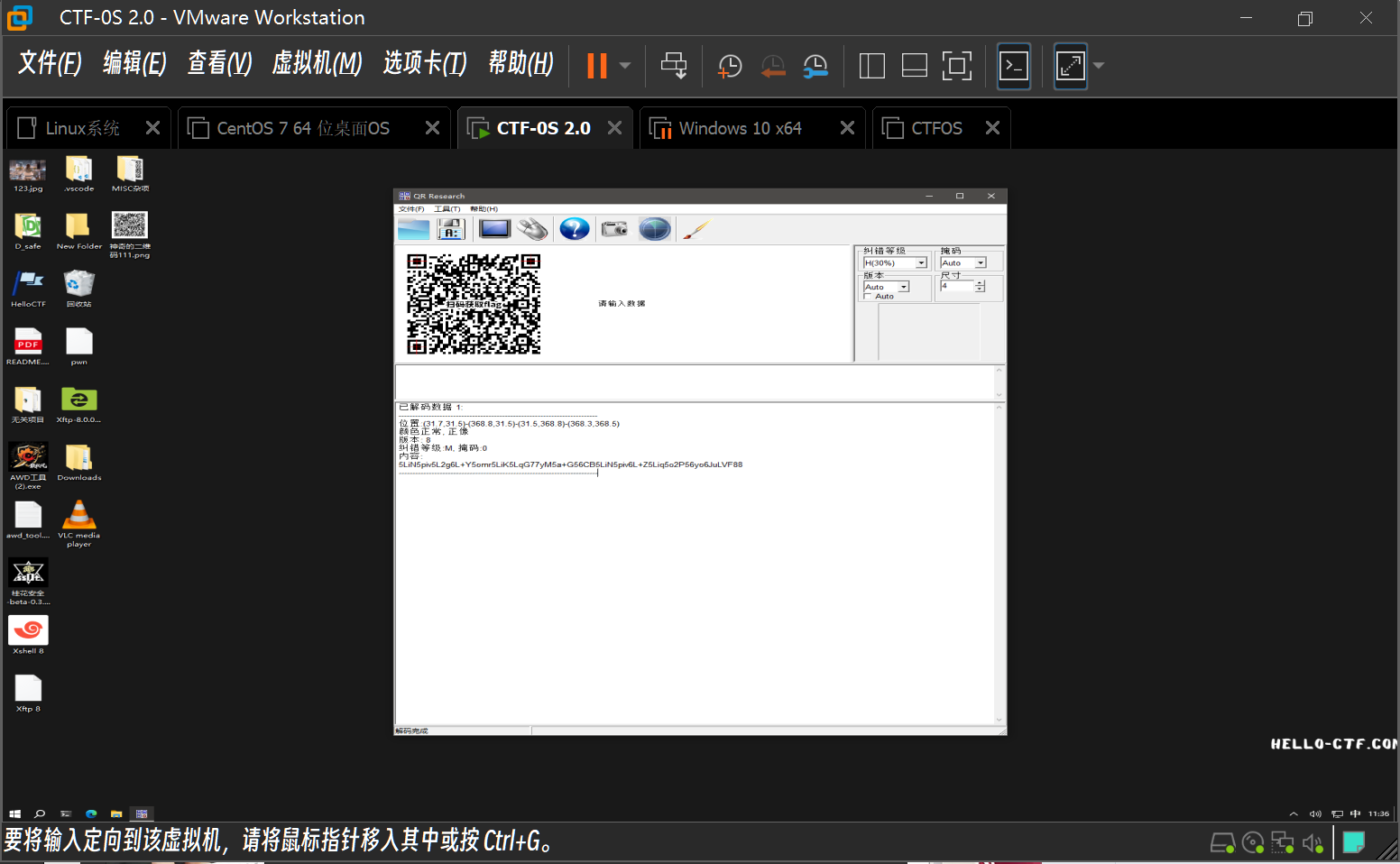Open QR Research 工具(T) menu
This screenshot has width=1400, height=864.
click(x=447, y=209)
